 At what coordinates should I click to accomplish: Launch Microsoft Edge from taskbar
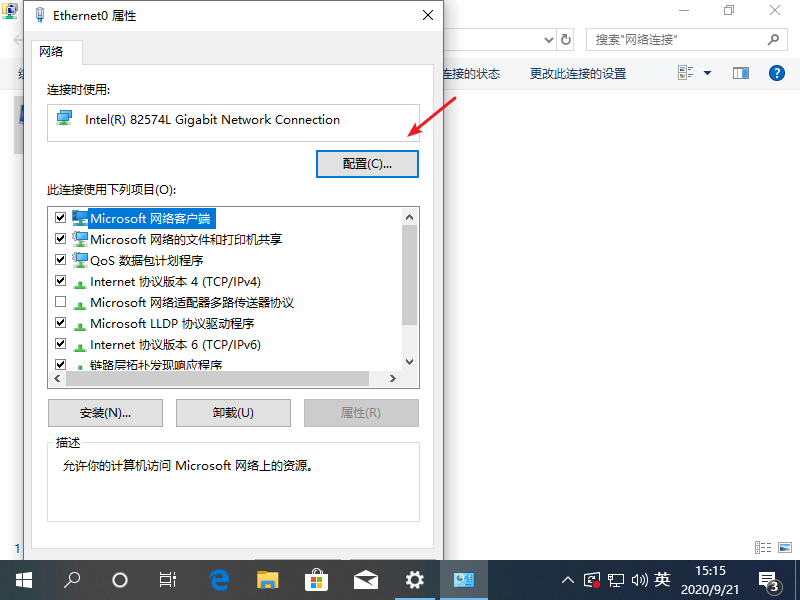click(x=219, y=580)
